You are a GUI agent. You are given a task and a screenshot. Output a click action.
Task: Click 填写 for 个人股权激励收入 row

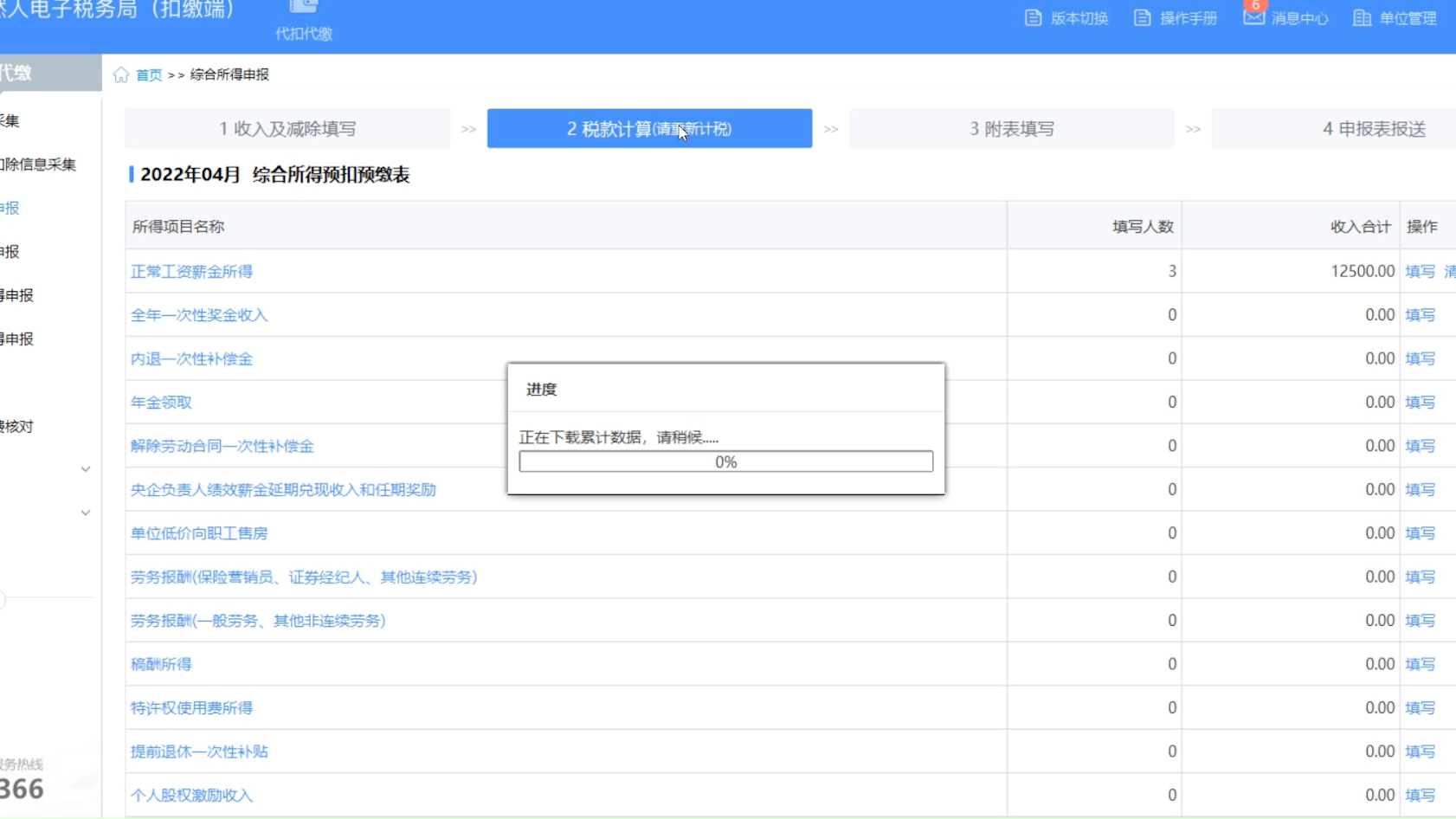[1420, 795]
